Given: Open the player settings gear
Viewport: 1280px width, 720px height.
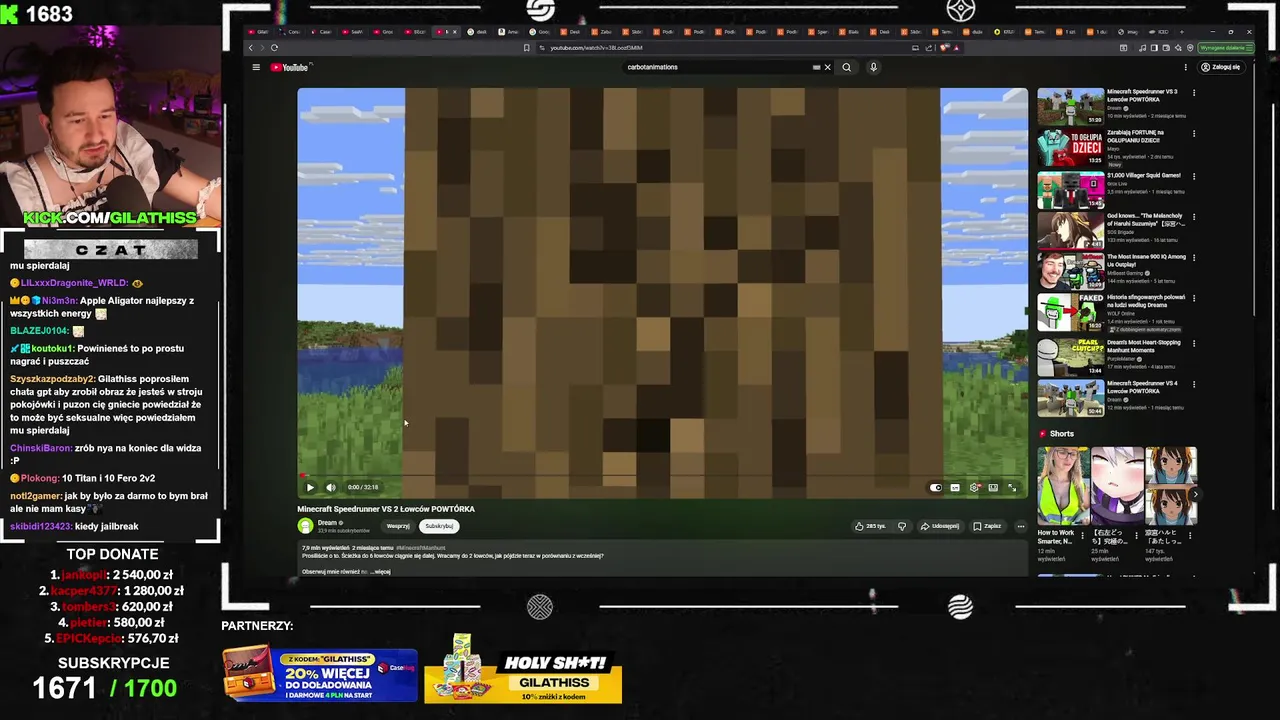Looking at the screenshot, I should coord(974,488).
